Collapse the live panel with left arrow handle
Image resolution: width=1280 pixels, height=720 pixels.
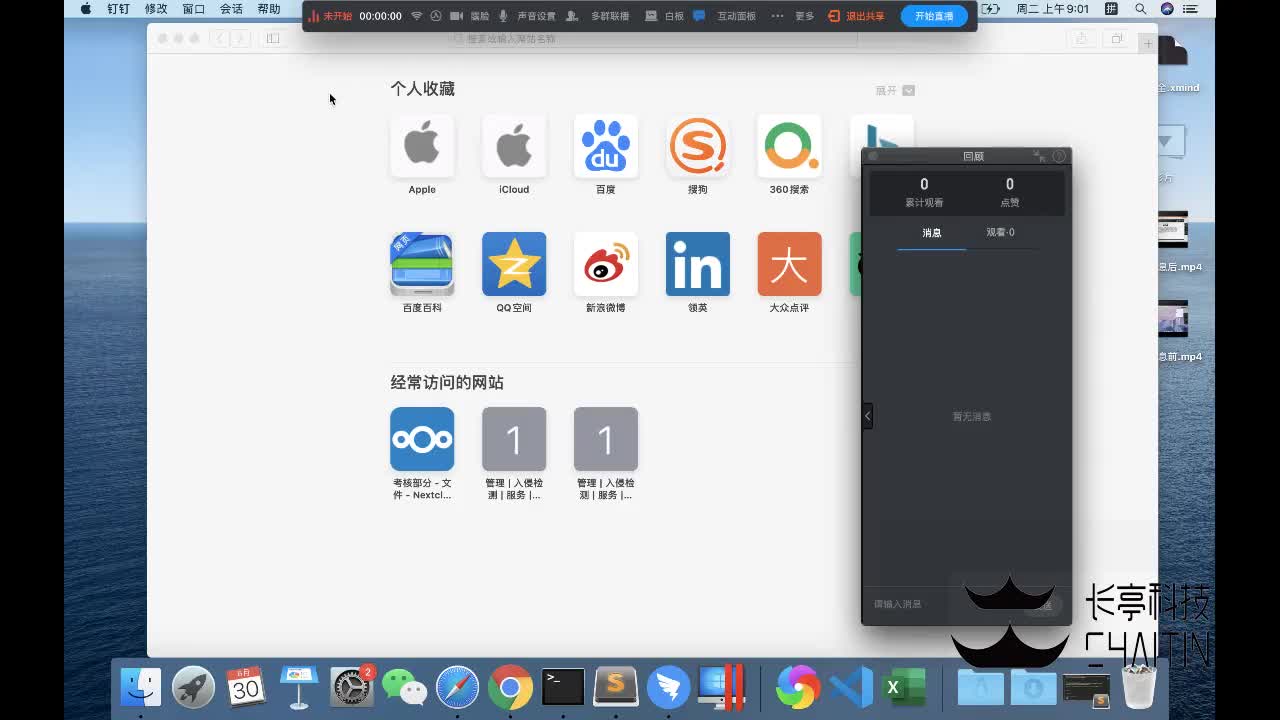point(867,415)
